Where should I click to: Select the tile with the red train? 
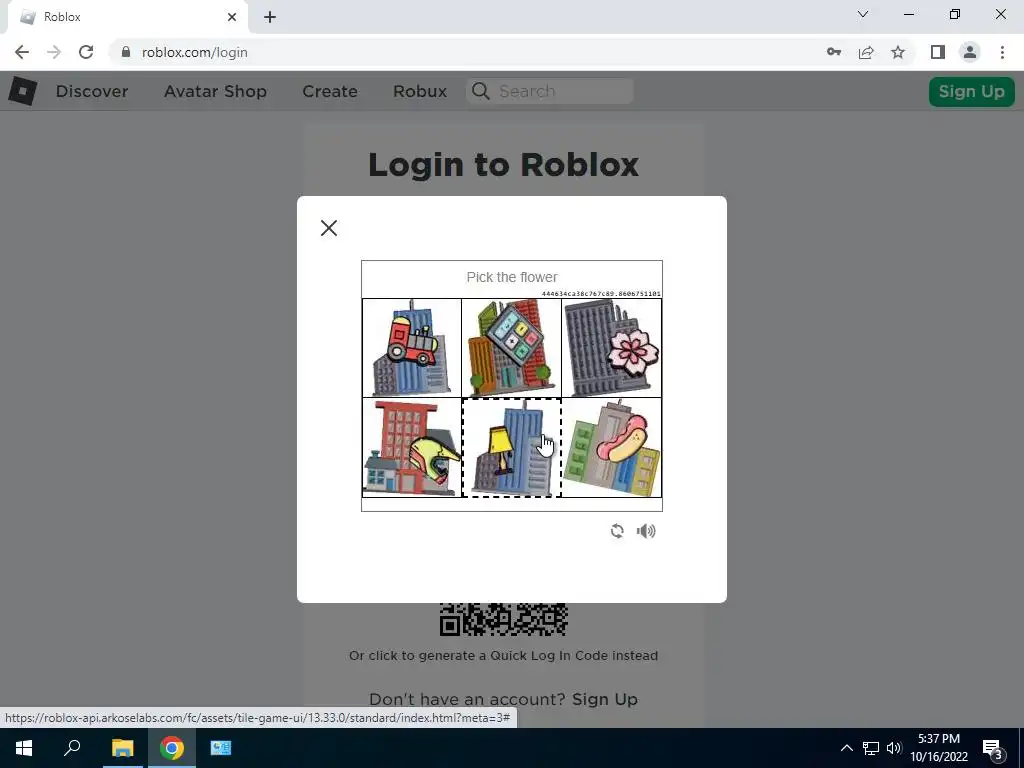pyautogui.click(x=412, y=348)
